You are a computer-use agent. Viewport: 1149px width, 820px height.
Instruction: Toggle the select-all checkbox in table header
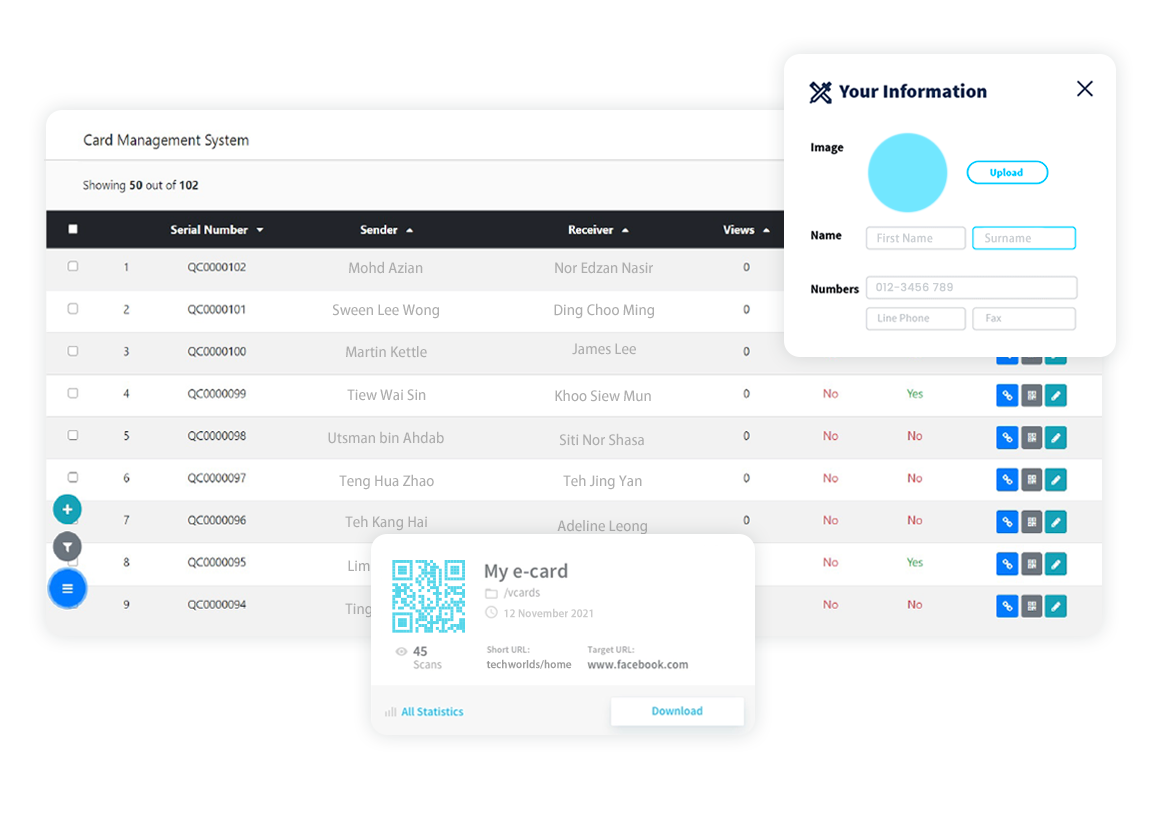tap(73, 229)
